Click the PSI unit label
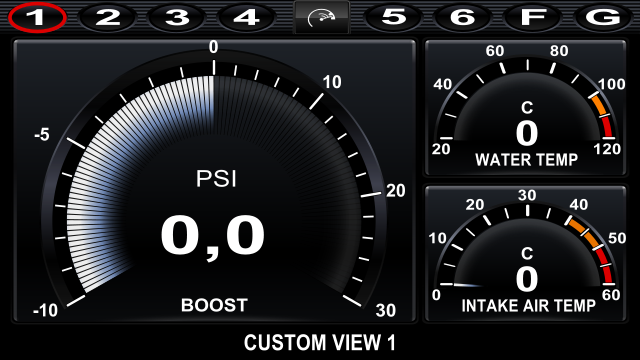Image resolution: width=640 pixels, height=360 pixels. pyautogui.click(x=216, y=179)
